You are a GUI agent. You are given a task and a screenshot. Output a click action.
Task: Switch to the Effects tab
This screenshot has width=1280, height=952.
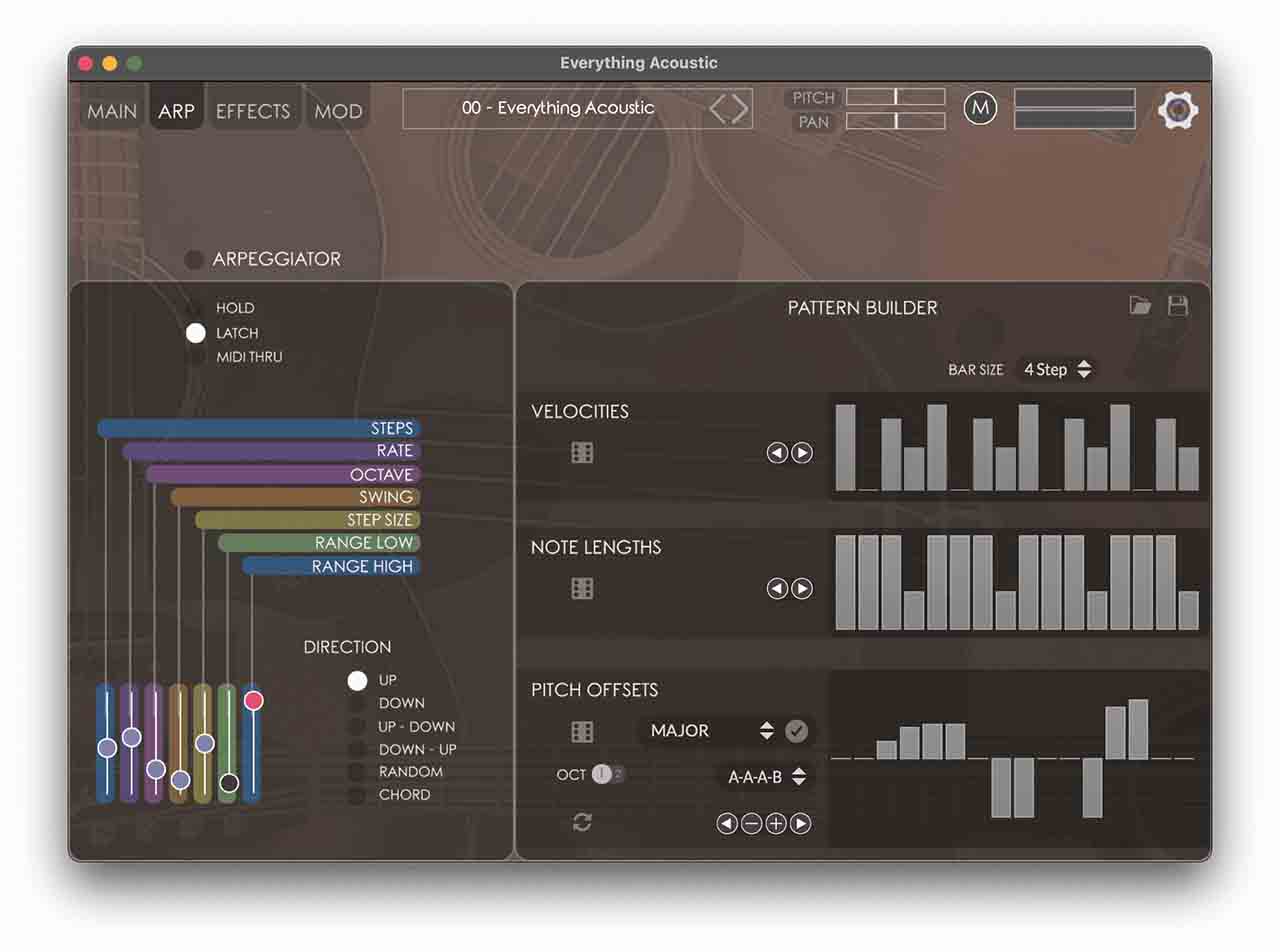(253, 111)
